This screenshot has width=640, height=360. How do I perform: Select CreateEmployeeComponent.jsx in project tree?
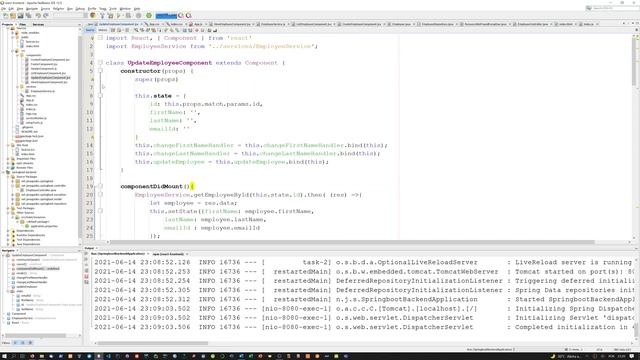coord(50,60)
